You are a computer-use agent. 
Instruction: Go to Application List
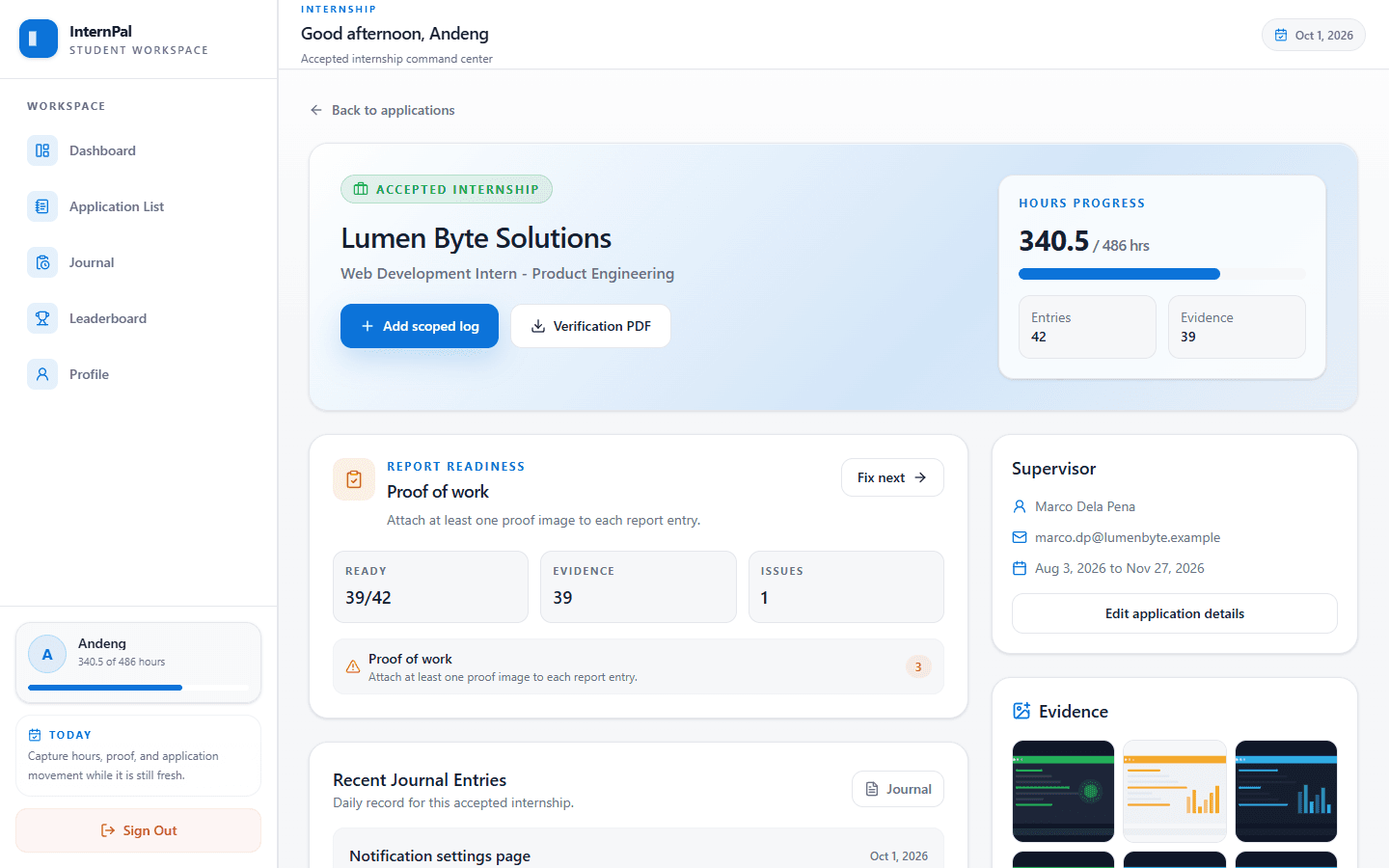[139, 206]
